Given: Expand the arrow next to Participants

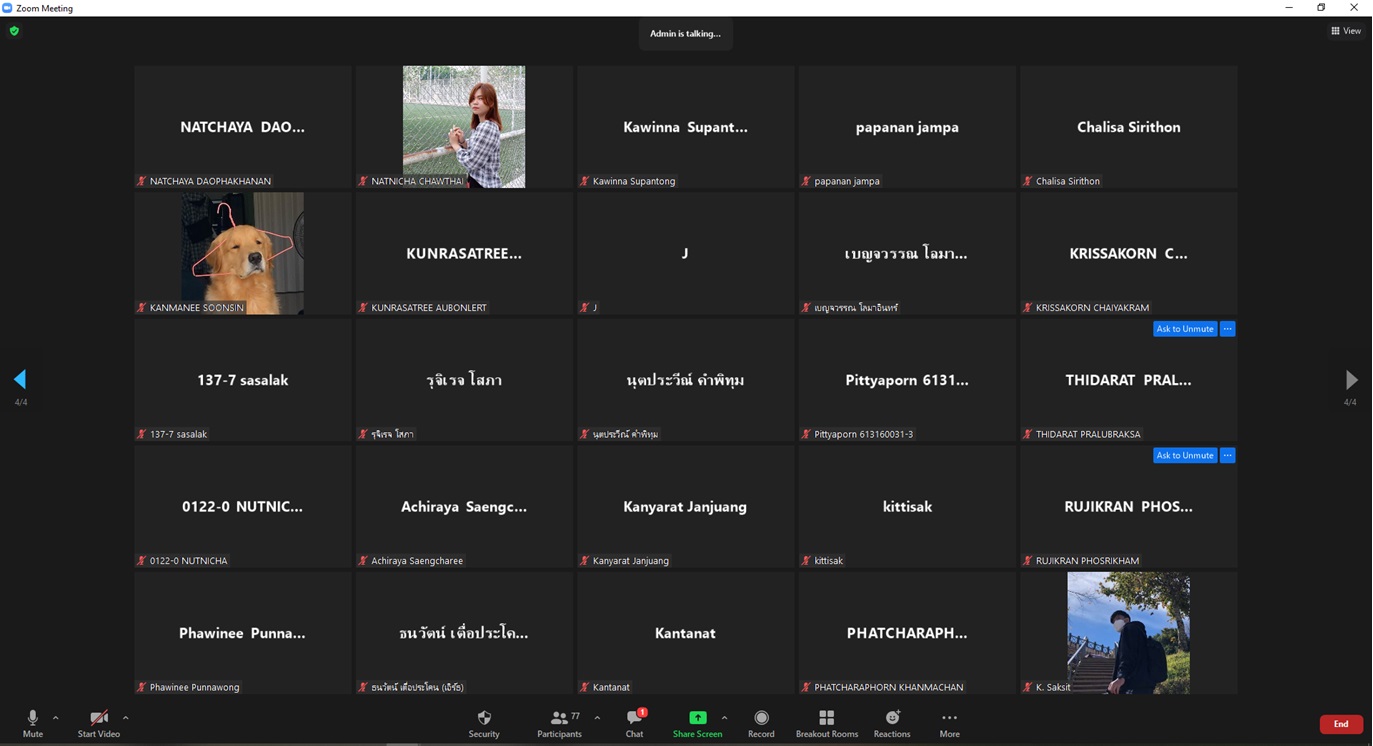Looking at the screenshot, I should [597, 717].
